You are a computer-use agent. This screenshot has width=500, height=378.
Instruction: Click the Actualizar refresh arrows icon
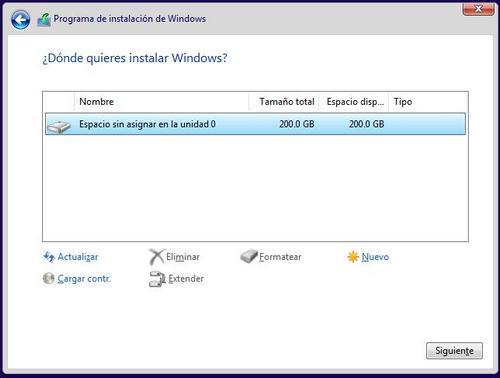click(x=49, y=257)
